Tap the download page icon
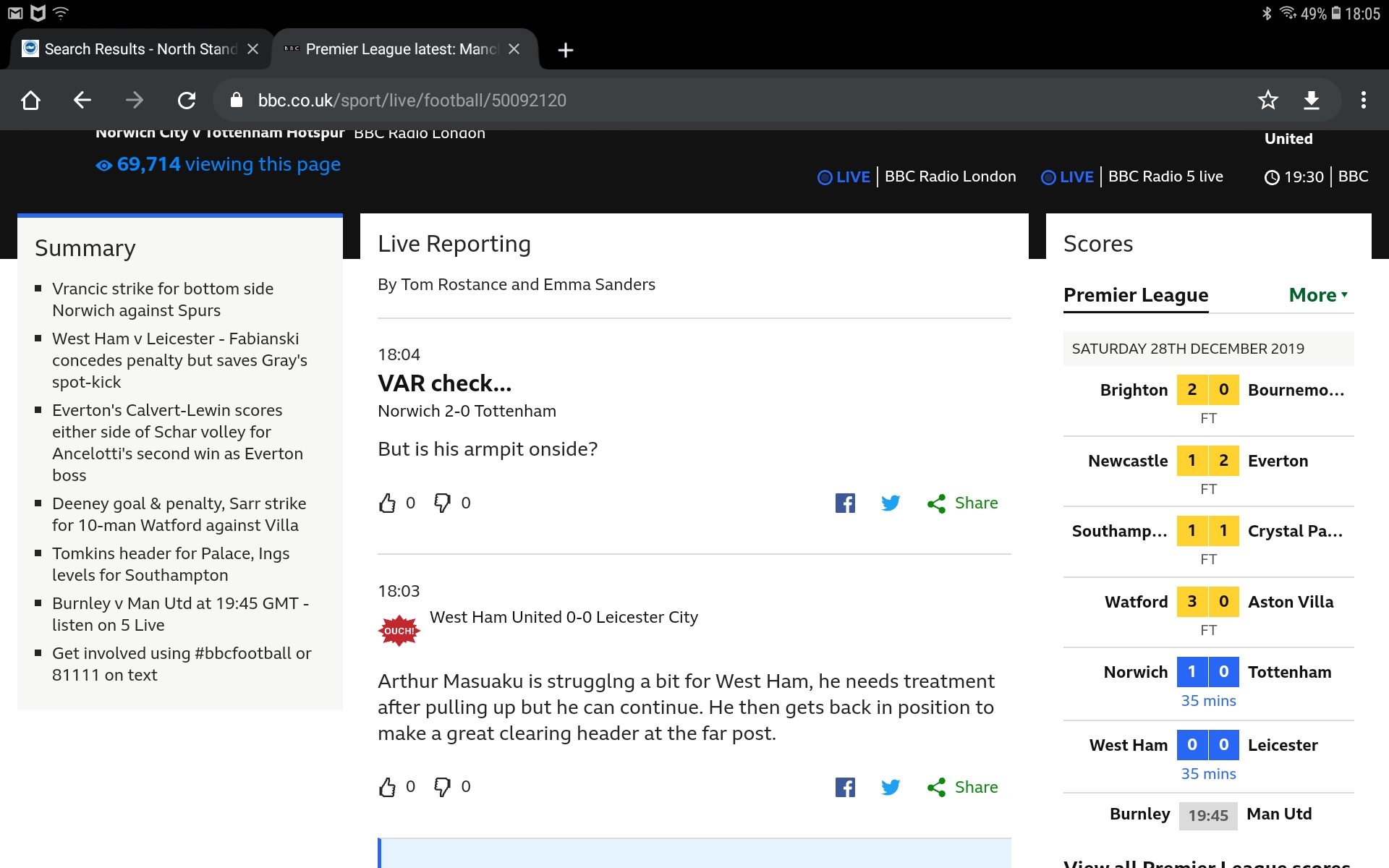Image resolution: width=1389 pixels, height=868 pixels. [x=1312, y=100]
